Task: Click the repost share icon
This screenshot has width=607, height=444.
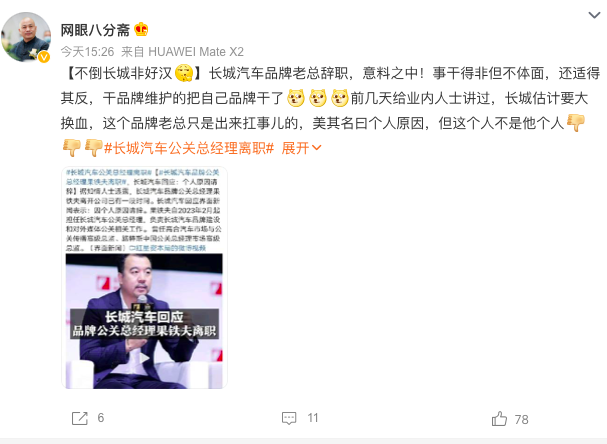Action: 80,418
